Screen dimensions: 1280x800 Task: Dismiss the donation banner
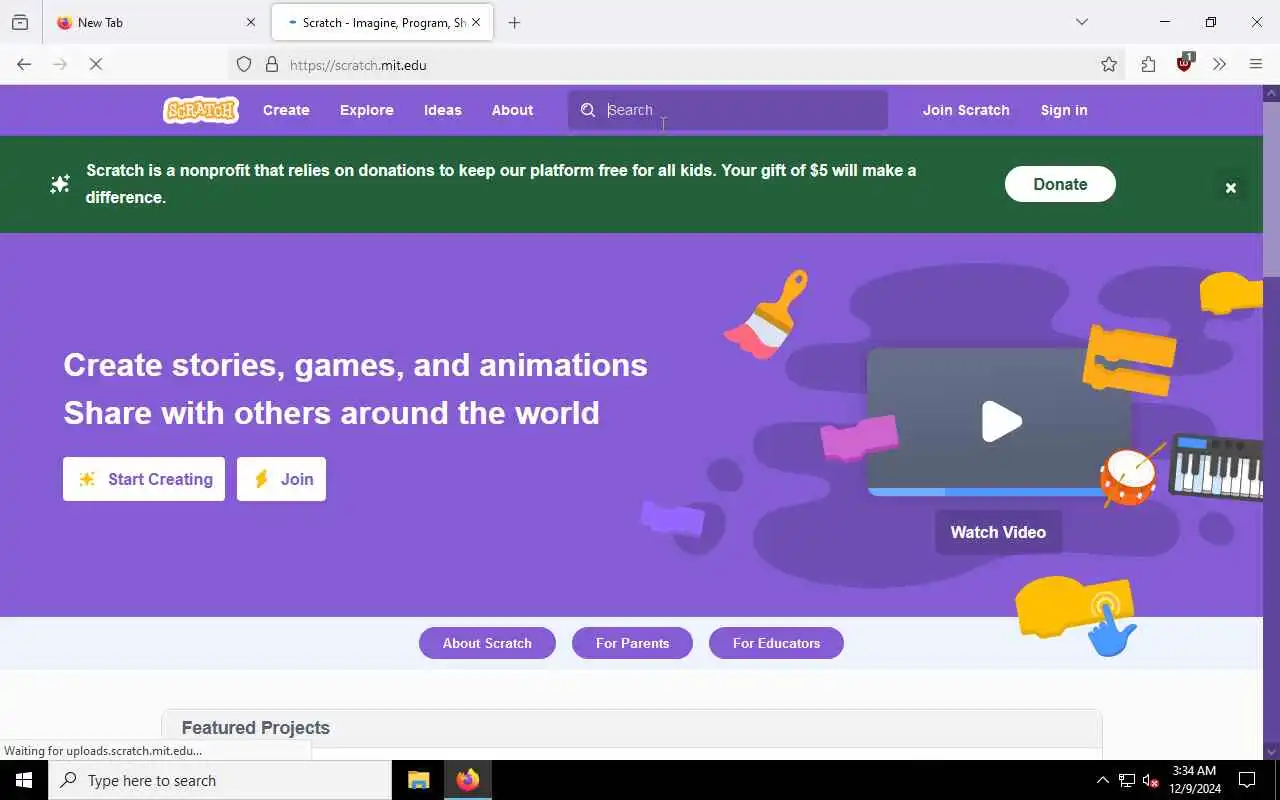point(1231,187)
